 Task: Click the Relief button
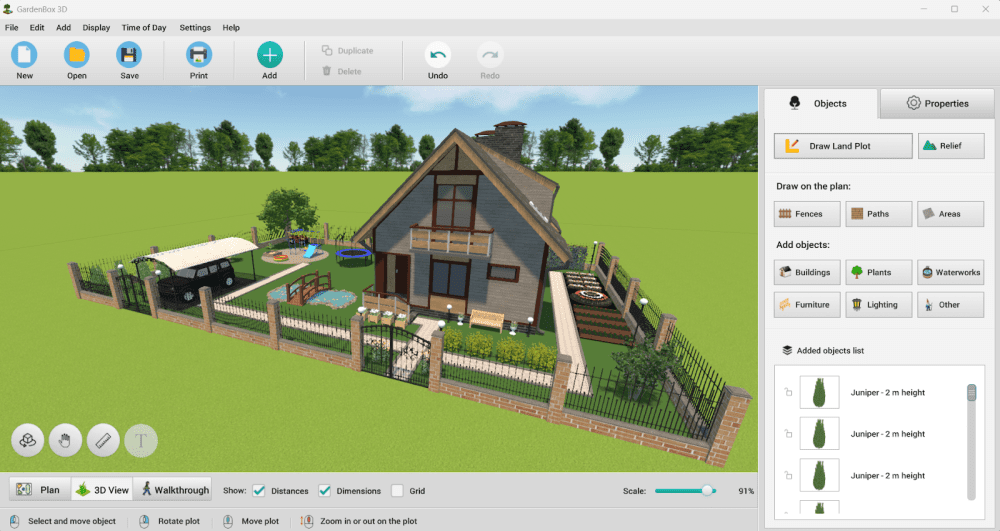(951, 146)
